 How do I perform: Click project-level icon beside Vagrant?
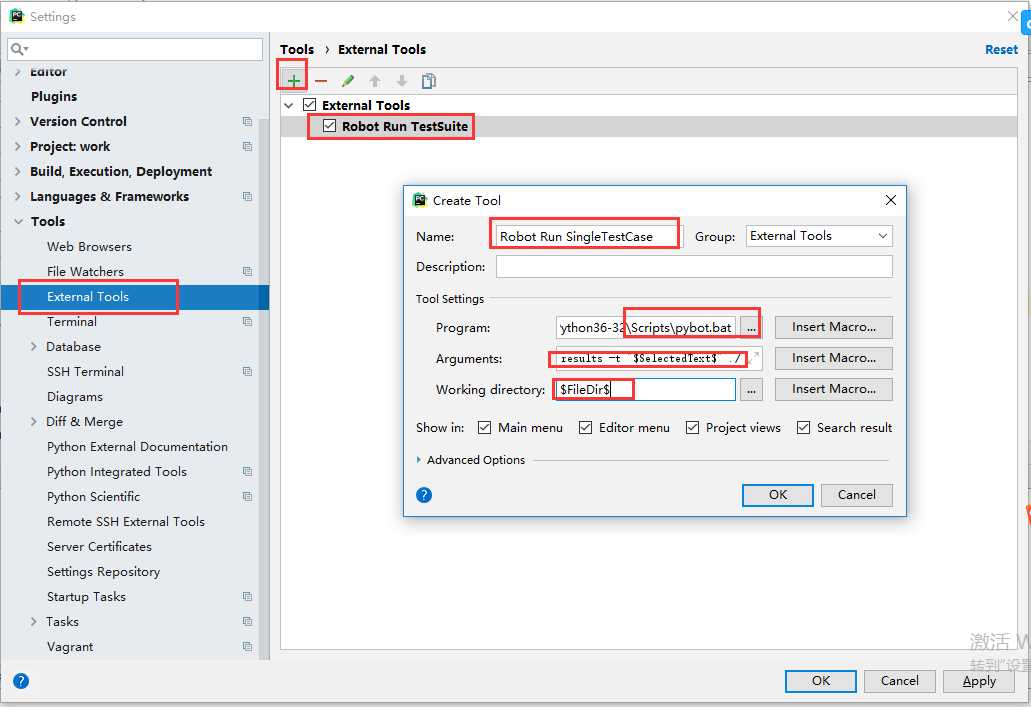tap(247, 646)
